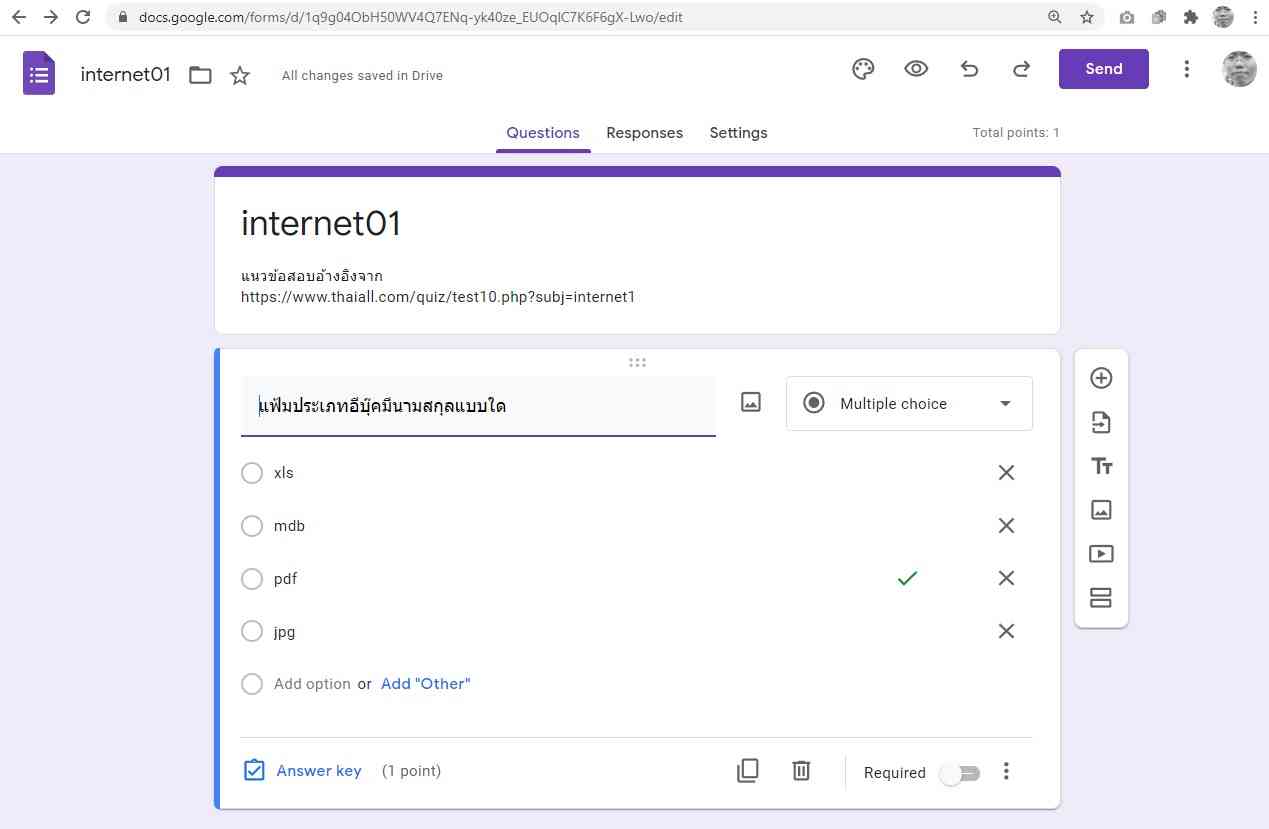The height and width of the screenshot is (829, 1269).
Task: Open form more options menu near Send
Action: pos(1186,69)
